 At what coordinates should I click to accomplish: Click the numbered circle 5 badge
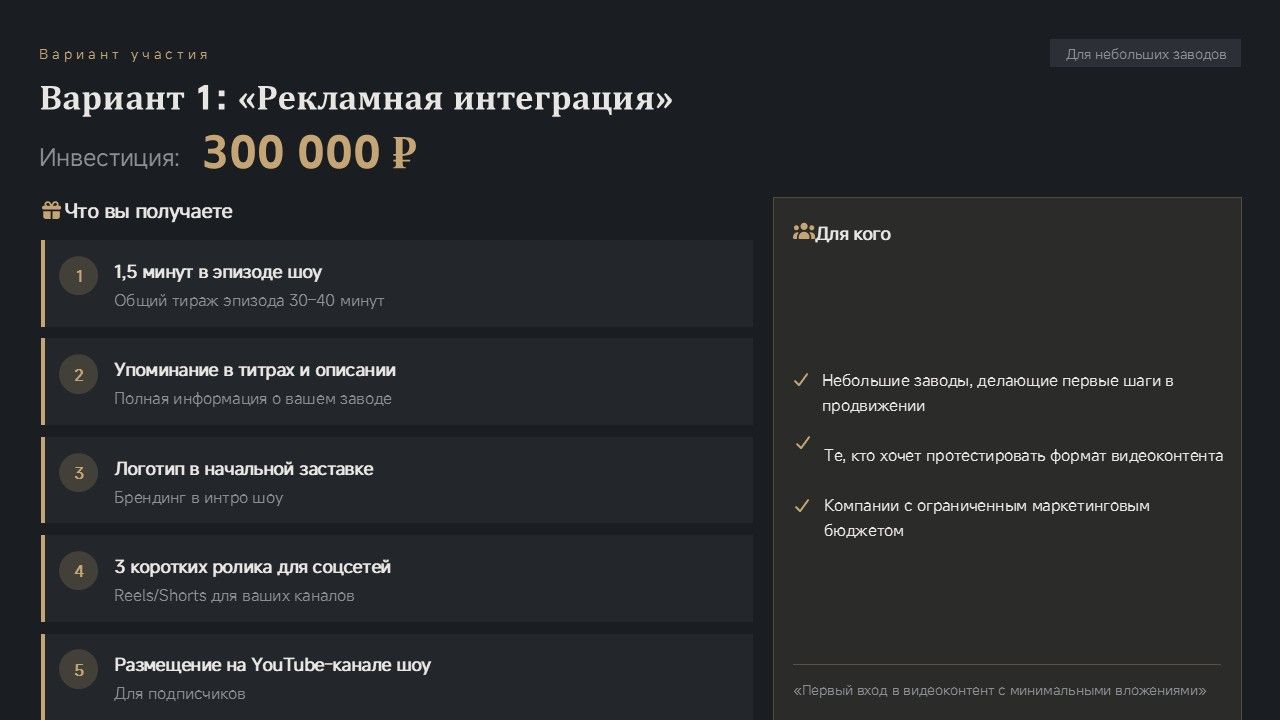pos(79,669)
